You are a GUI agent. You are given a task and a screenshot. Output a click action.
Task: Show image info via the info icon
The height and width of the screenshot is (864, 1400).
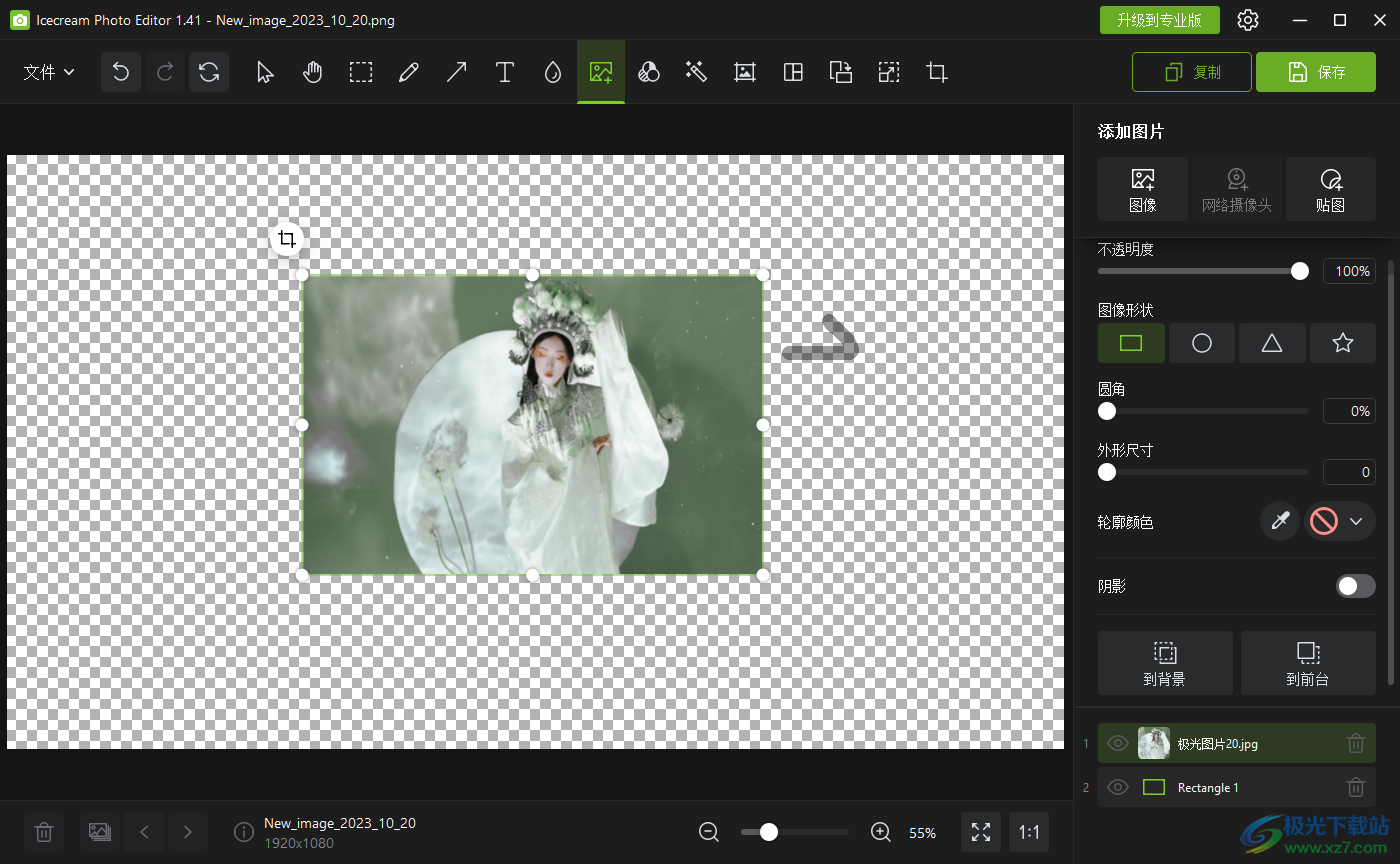243,832
